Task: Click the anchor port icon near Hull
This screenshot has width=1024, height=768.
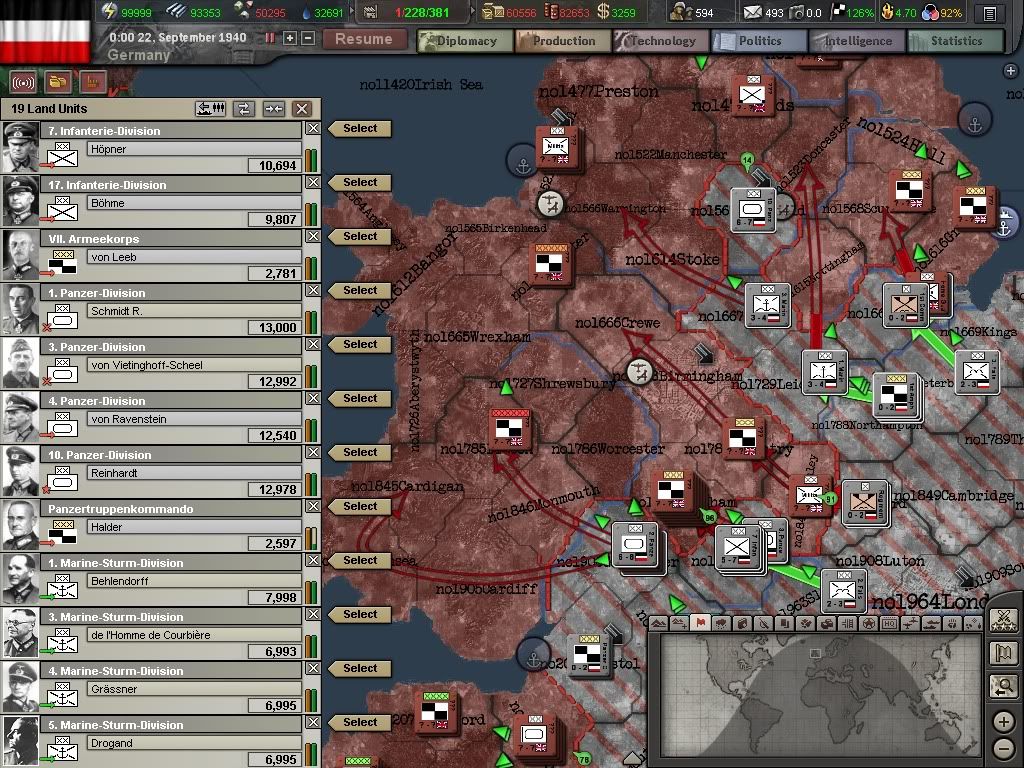Action: (x=974, y=120)
